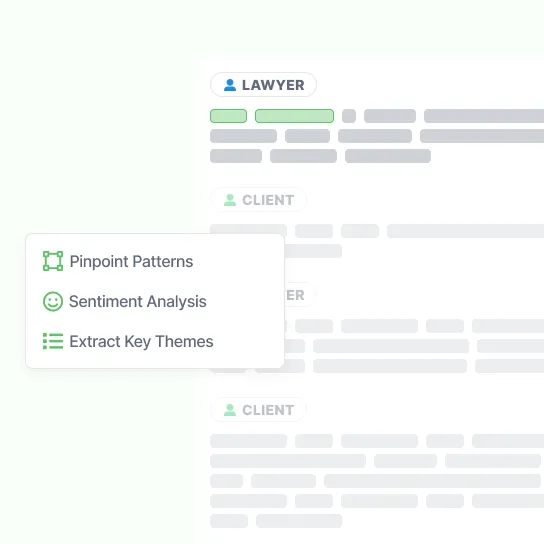Click the longer green highlighted word block
This screenshot has height=544, width=544.
(294, 116)
